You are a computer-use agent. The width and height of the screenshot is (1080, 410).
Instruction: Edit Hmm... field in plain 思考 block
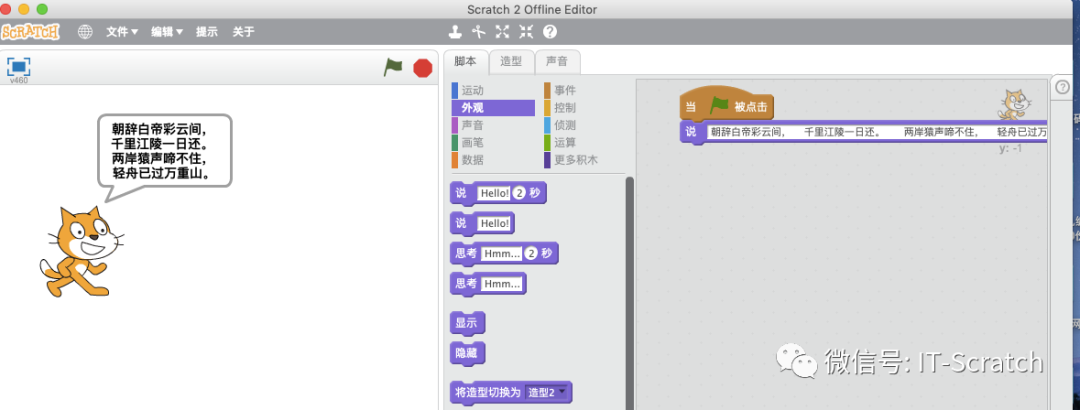(502, 283)
